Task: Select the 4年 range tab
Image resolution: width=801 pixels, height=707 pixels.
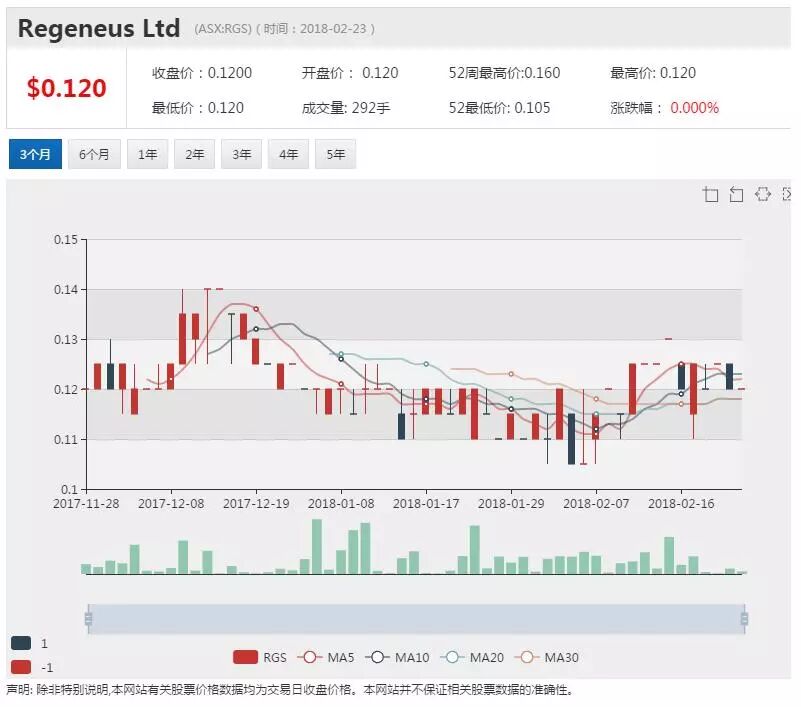Action: click(x=289, y=154)
